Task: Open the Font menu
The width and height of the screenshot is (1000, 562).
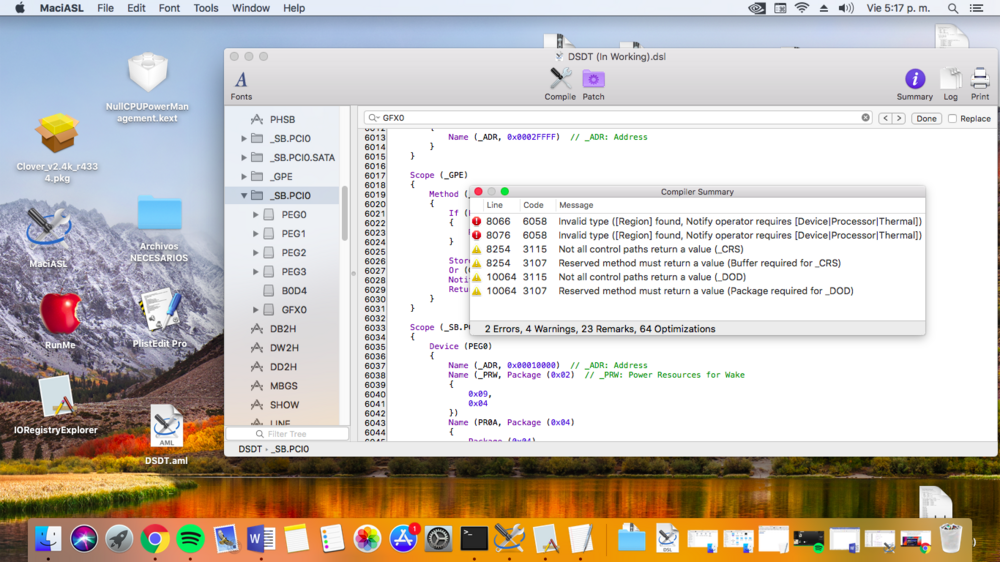Action: (170, 8)
